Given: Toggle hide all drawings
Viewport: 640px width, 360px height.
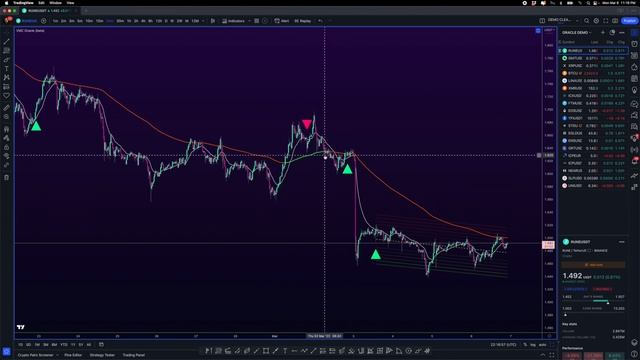Looking at the screenshot, I should (7, 156).
